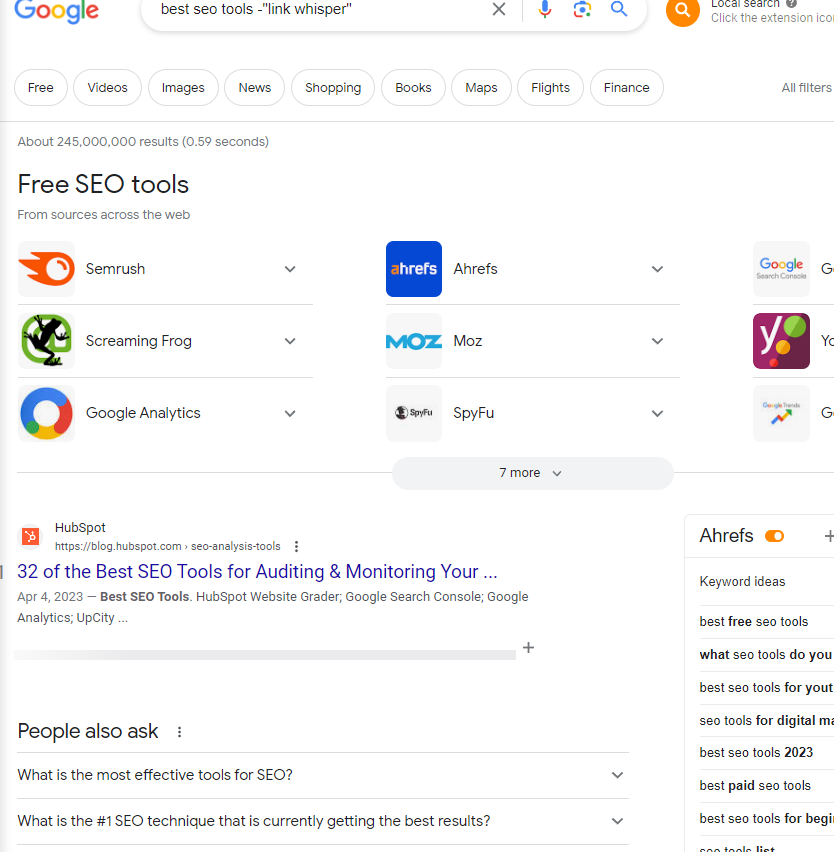
Task: Open Google Lens image search
Action: pyautogui.click(x=582, y=10)
